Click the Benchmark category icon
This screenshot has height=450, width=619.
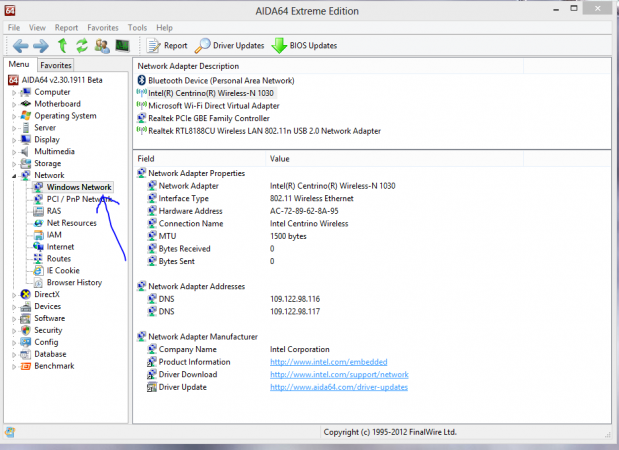[26, 366]
